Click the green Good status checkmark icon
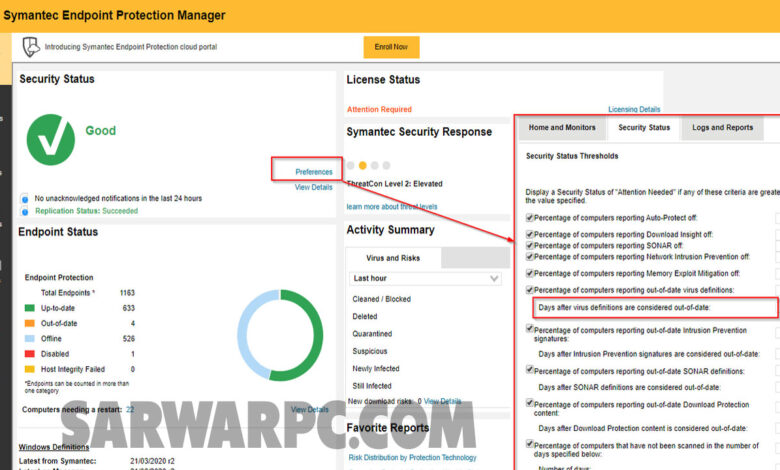Screen dimensions: 780x470 pyautogui.click(x=51, y=140)
